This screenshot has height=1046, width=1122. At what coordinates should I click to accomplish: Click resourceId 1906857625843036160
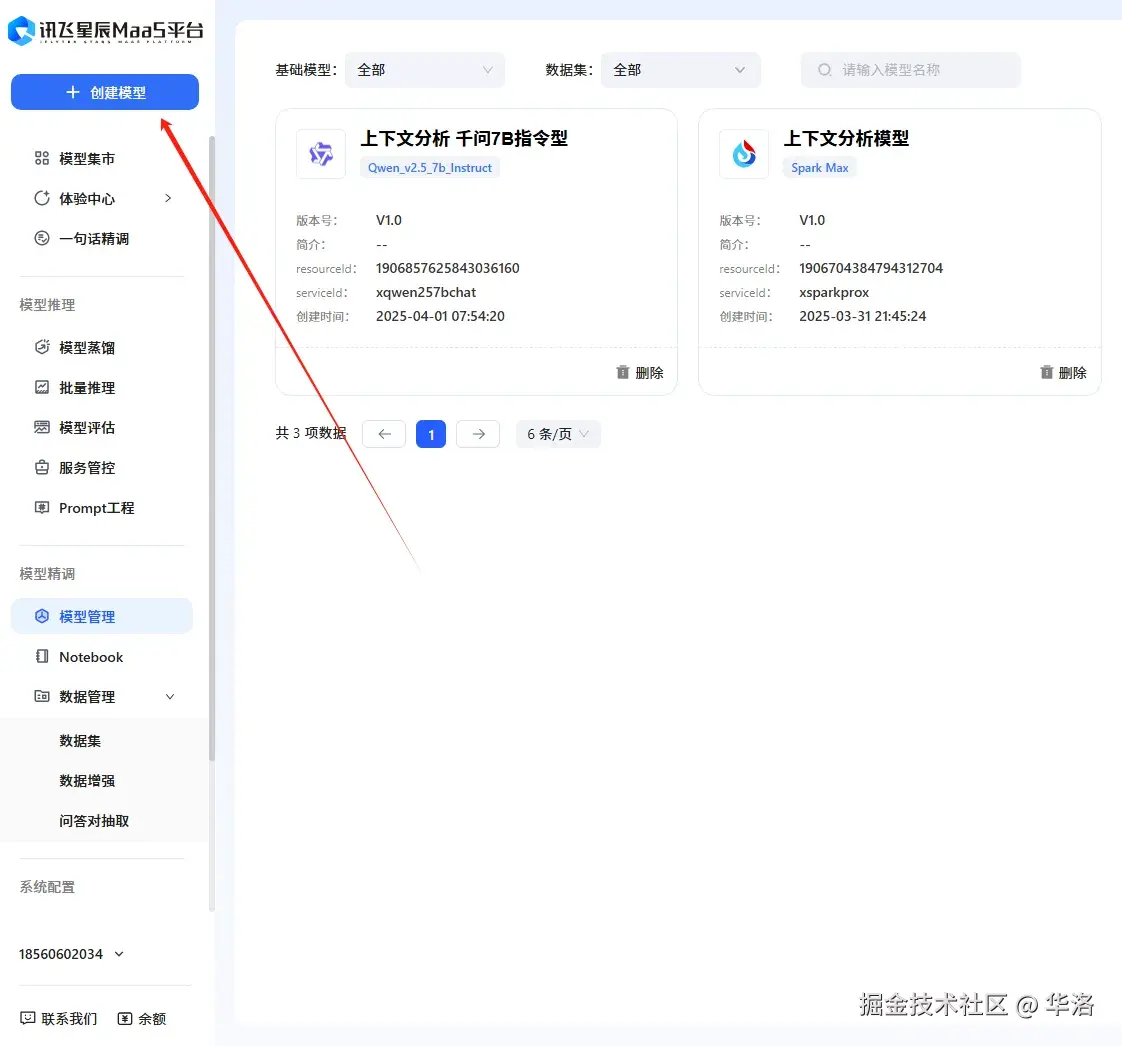coord(447,268)
